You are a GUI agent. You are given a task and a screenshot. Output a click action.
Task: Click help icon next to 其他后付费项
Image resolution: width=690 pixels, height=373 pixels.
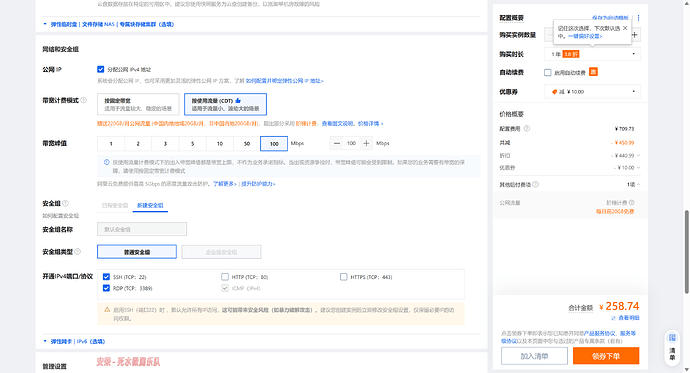pos(536,185)
